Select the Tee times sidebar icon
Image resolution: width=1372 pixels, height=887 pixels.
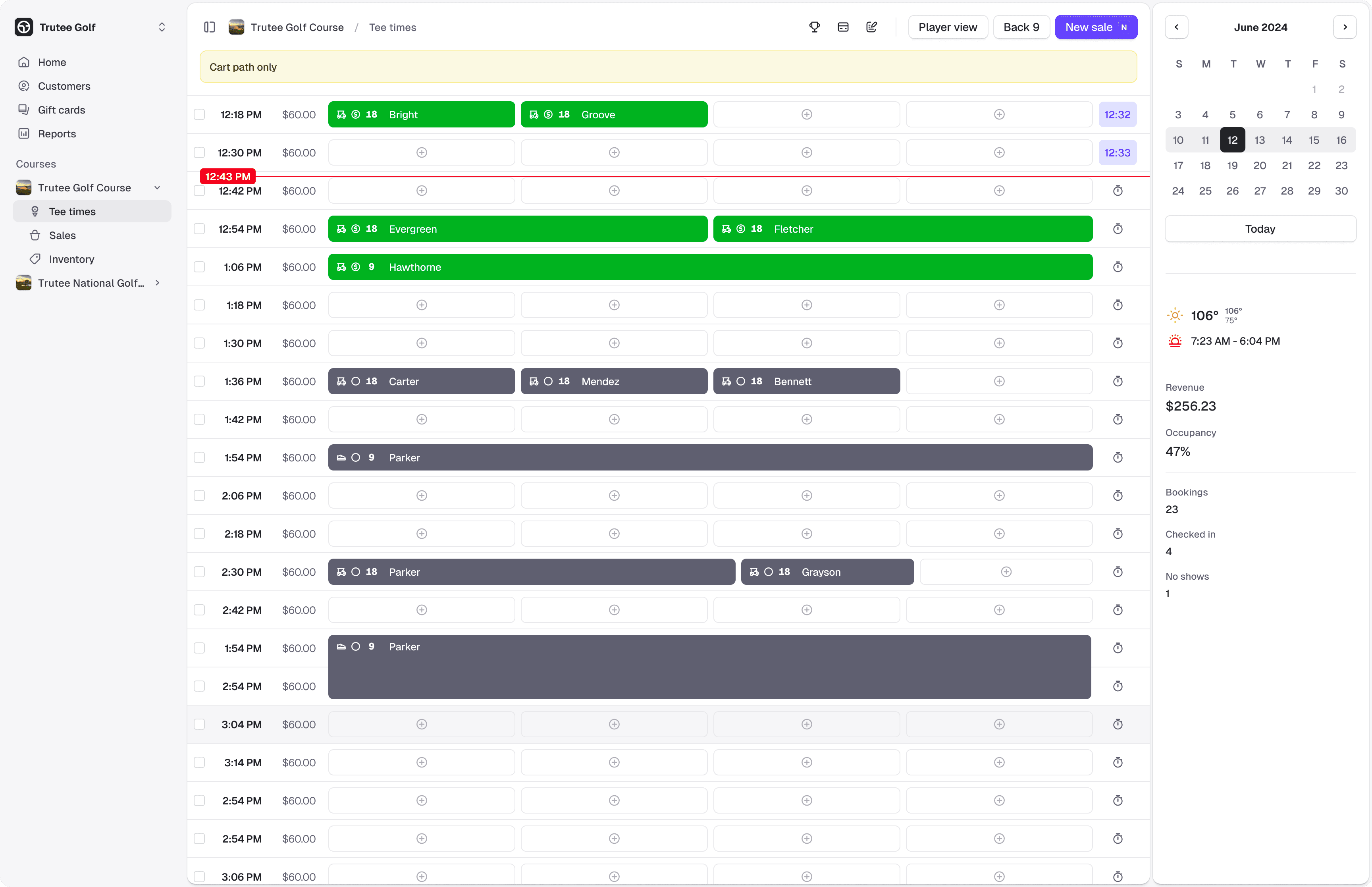pyautogui.click(x=36, y=211)
